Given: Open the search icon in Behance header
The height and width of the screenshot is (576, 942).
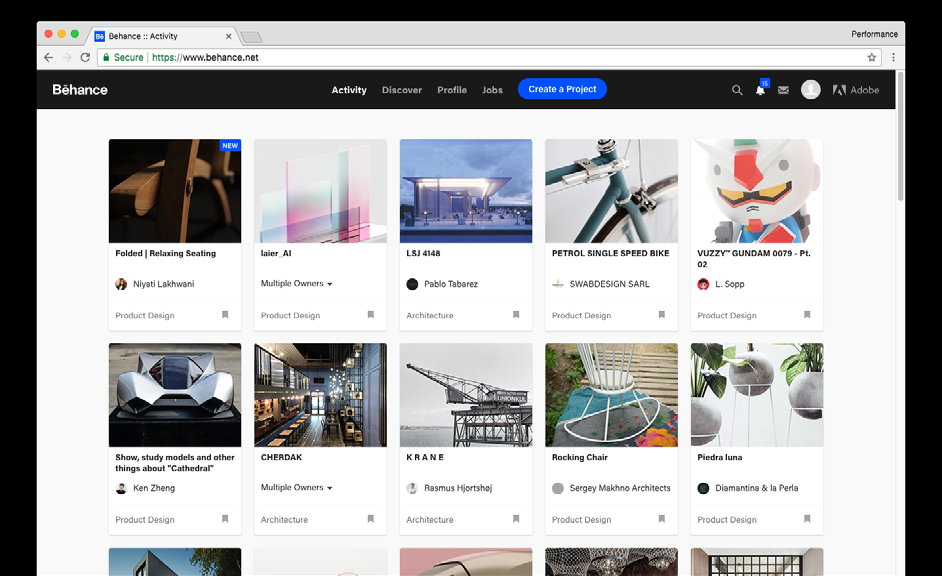Looking at the screenshot, I should pos(737,90).
